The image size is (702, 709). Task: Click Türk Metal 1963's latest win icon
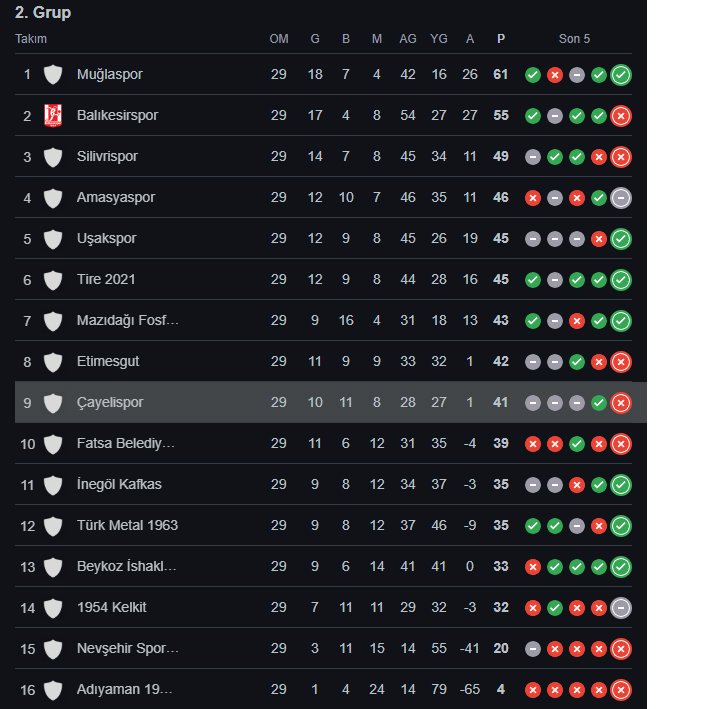pos(621,525)
